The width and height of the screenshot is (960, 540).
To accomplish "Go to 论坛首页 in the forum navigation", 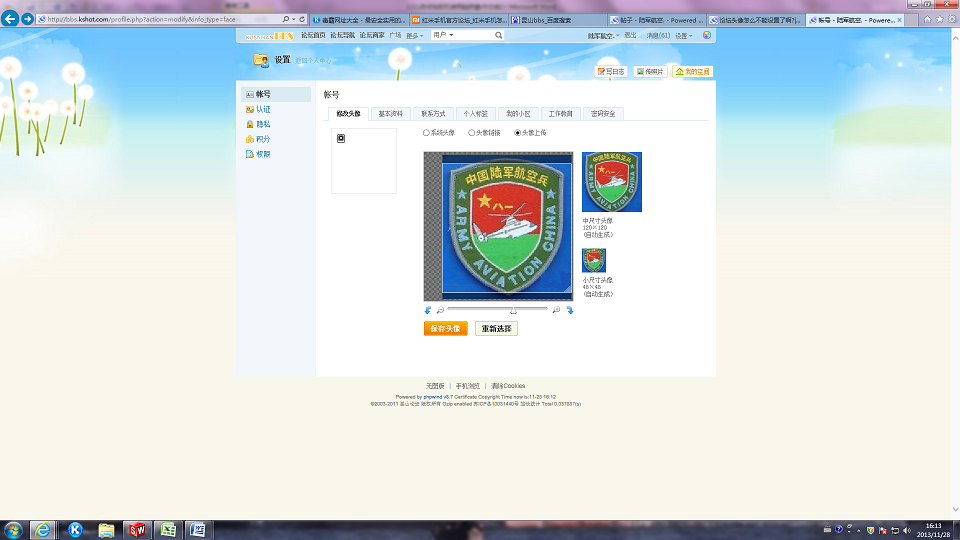I will pos(313,36).
